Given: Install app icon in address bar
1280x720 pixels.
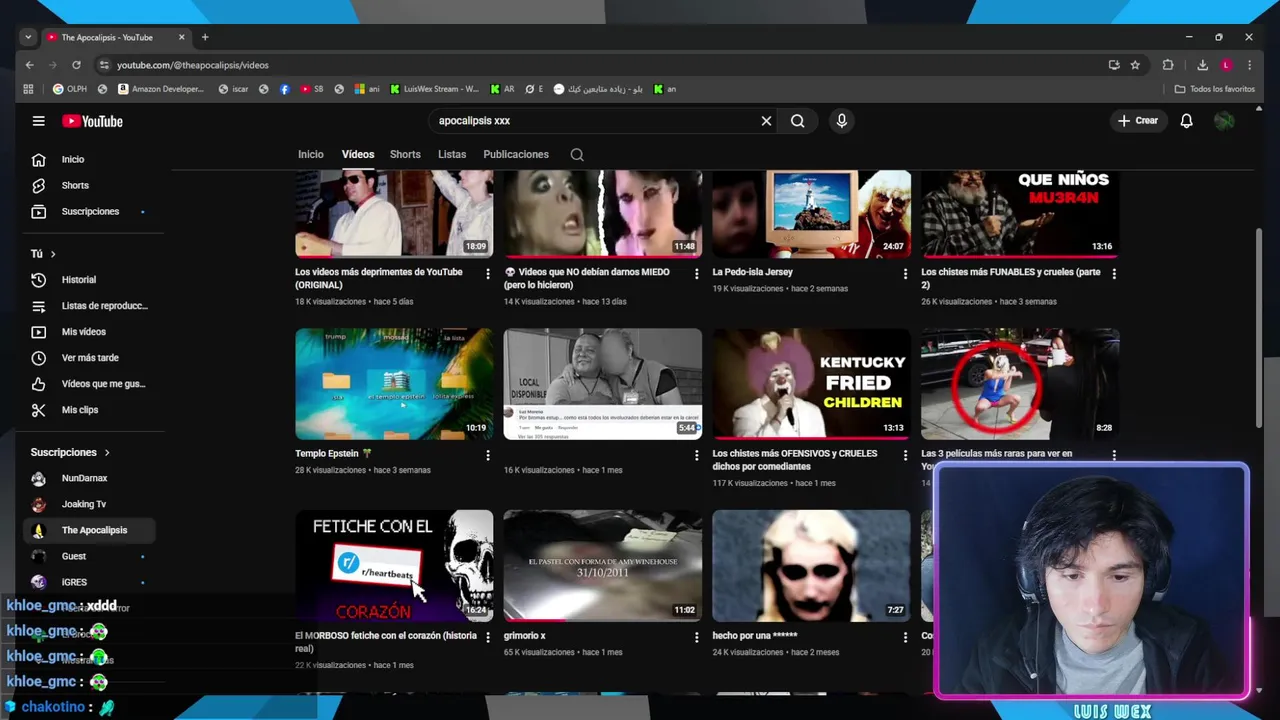Looking at the screenshot, I should pyautogui.click(x=1114, y=65).
